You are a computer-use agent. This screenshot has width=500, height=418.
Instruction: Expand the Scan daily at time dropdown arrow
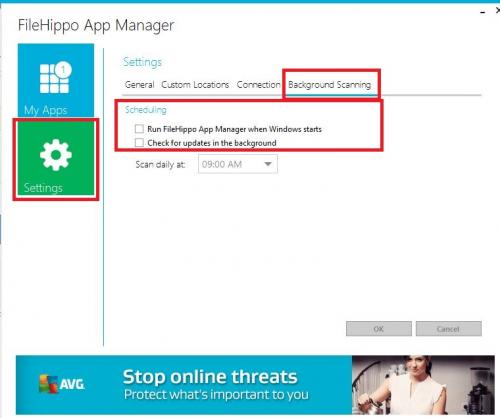coord(268,164)
